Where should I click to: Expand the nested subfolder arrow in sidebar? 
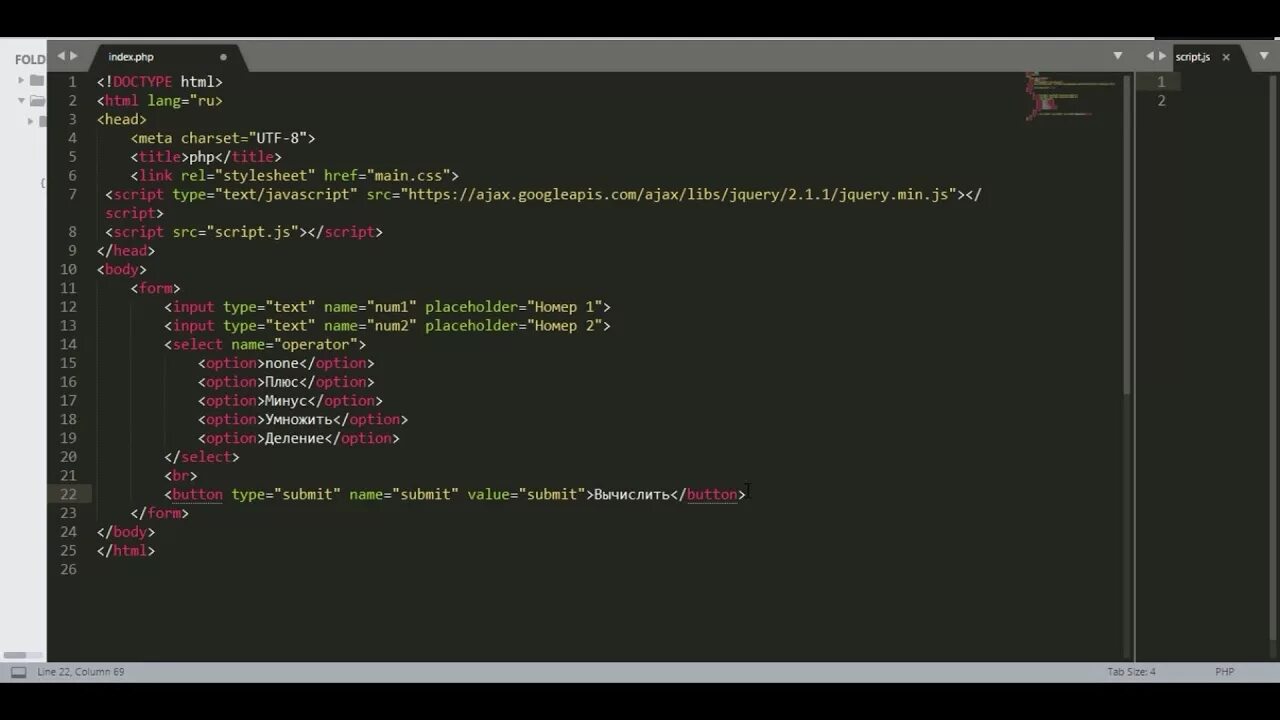coord(30,121)
